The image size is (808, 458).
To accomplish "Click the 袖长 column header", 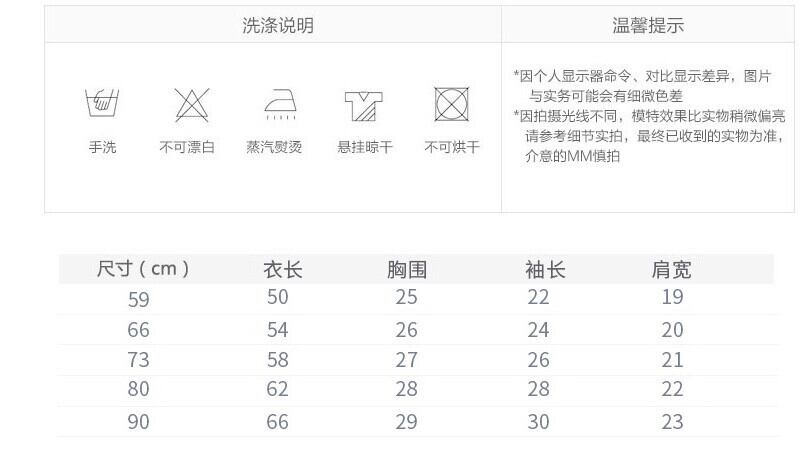I will coord(544,269).
